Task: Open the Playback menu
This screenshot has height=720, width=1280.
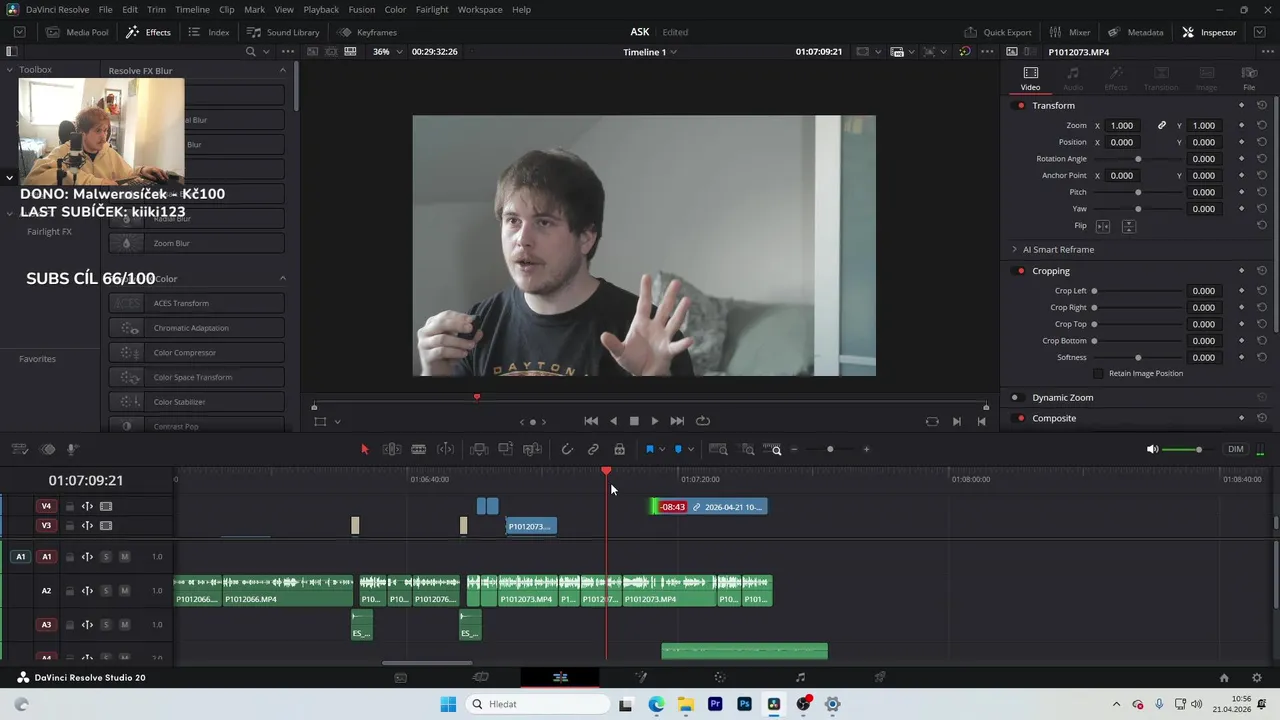Action: (321, 9)
